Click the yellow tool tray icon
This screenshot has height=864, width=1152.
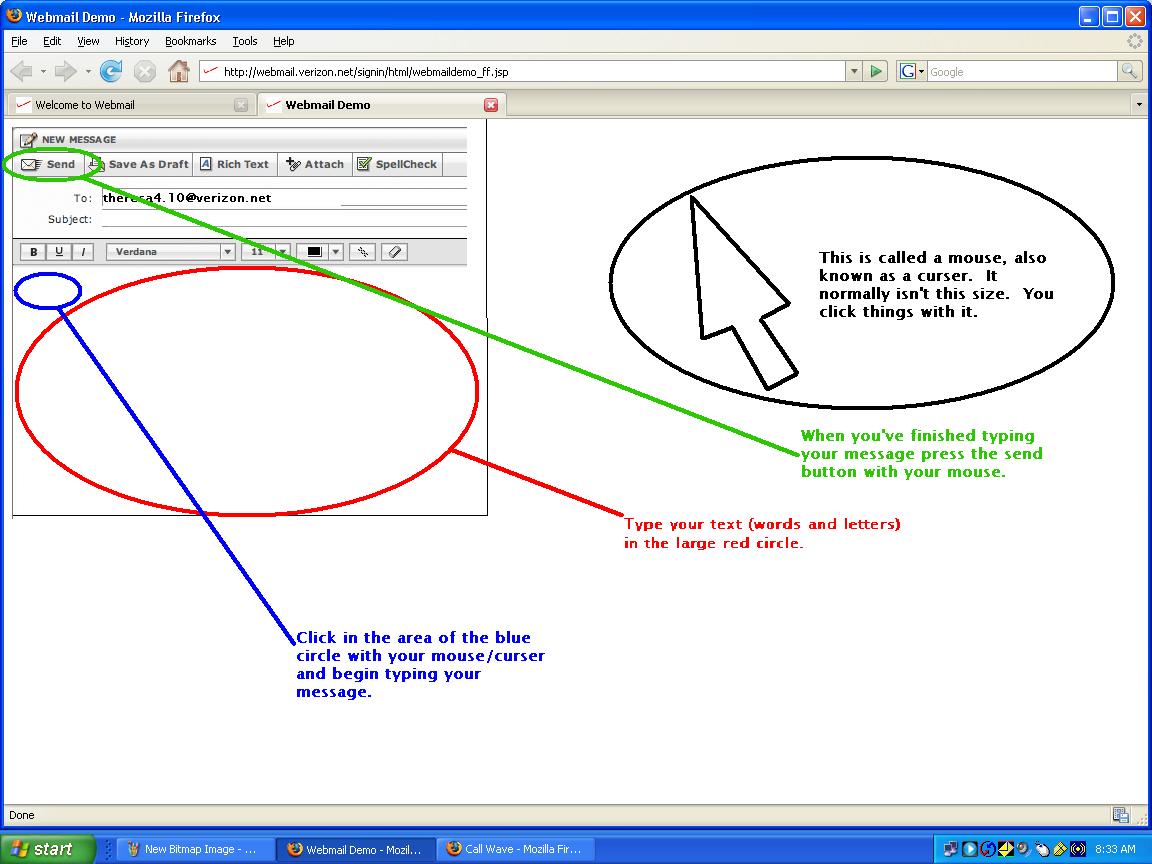(1059, 849)
